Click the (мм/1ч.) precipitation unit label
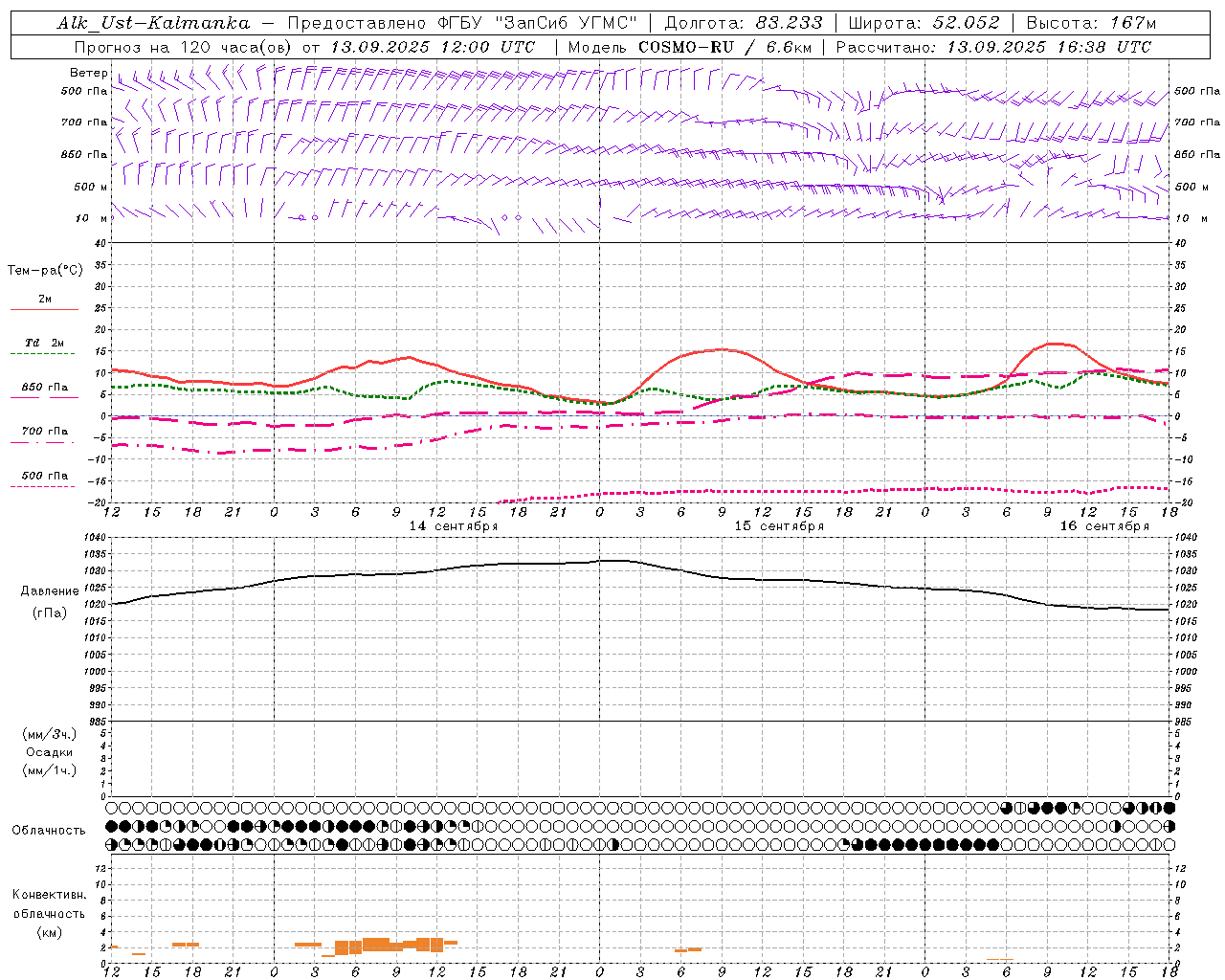 (50, 770)
